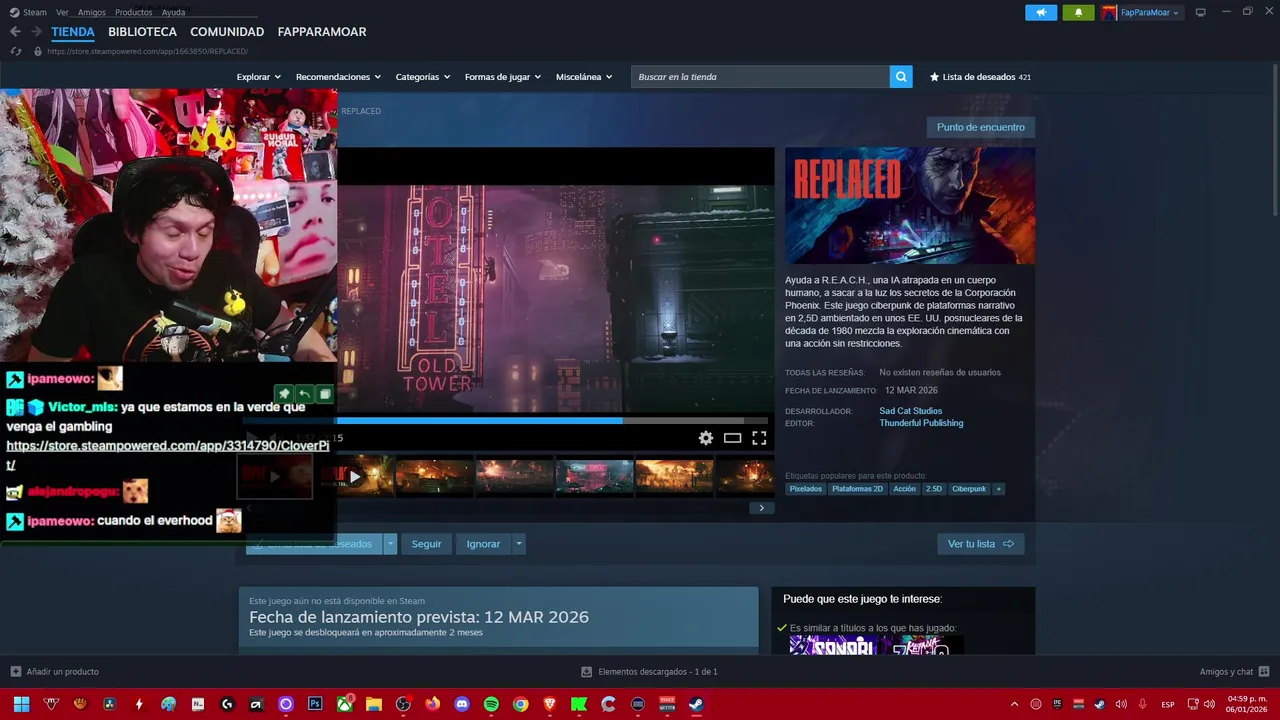Expand the Categorías dropdown
1280x720 pixels.
click(422, 77)
